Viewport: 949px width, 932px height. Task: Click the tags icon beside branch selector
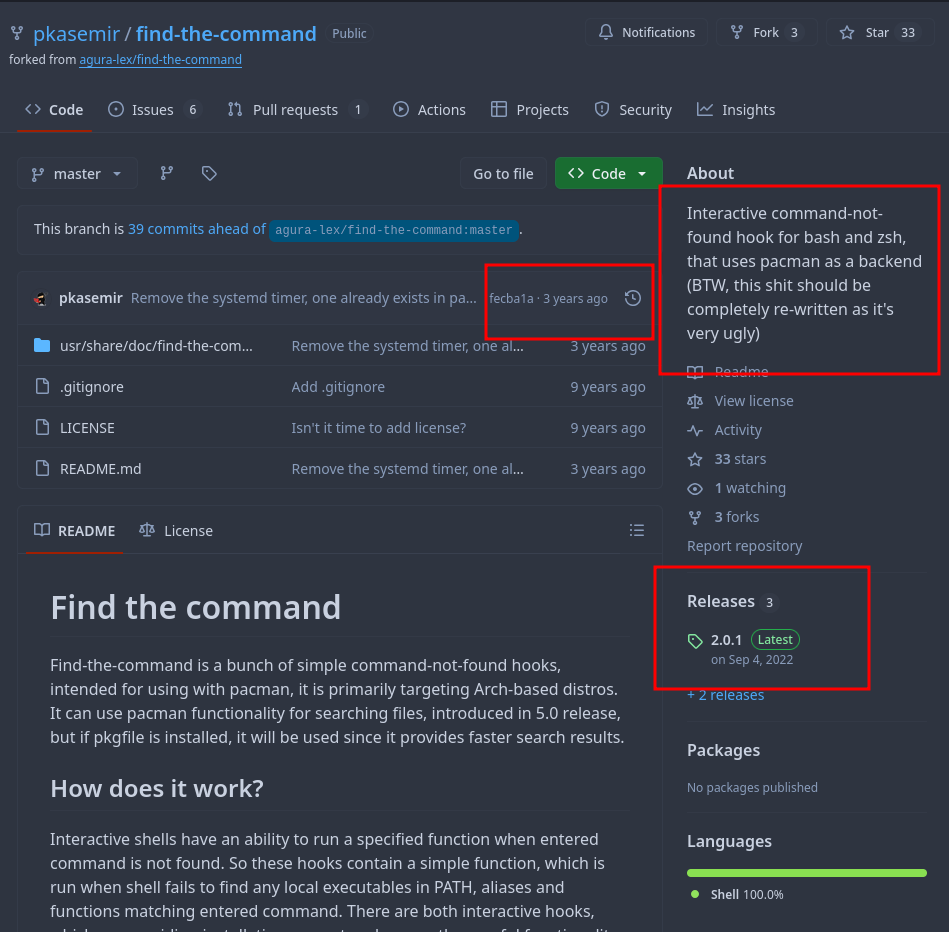pos(209,173)
